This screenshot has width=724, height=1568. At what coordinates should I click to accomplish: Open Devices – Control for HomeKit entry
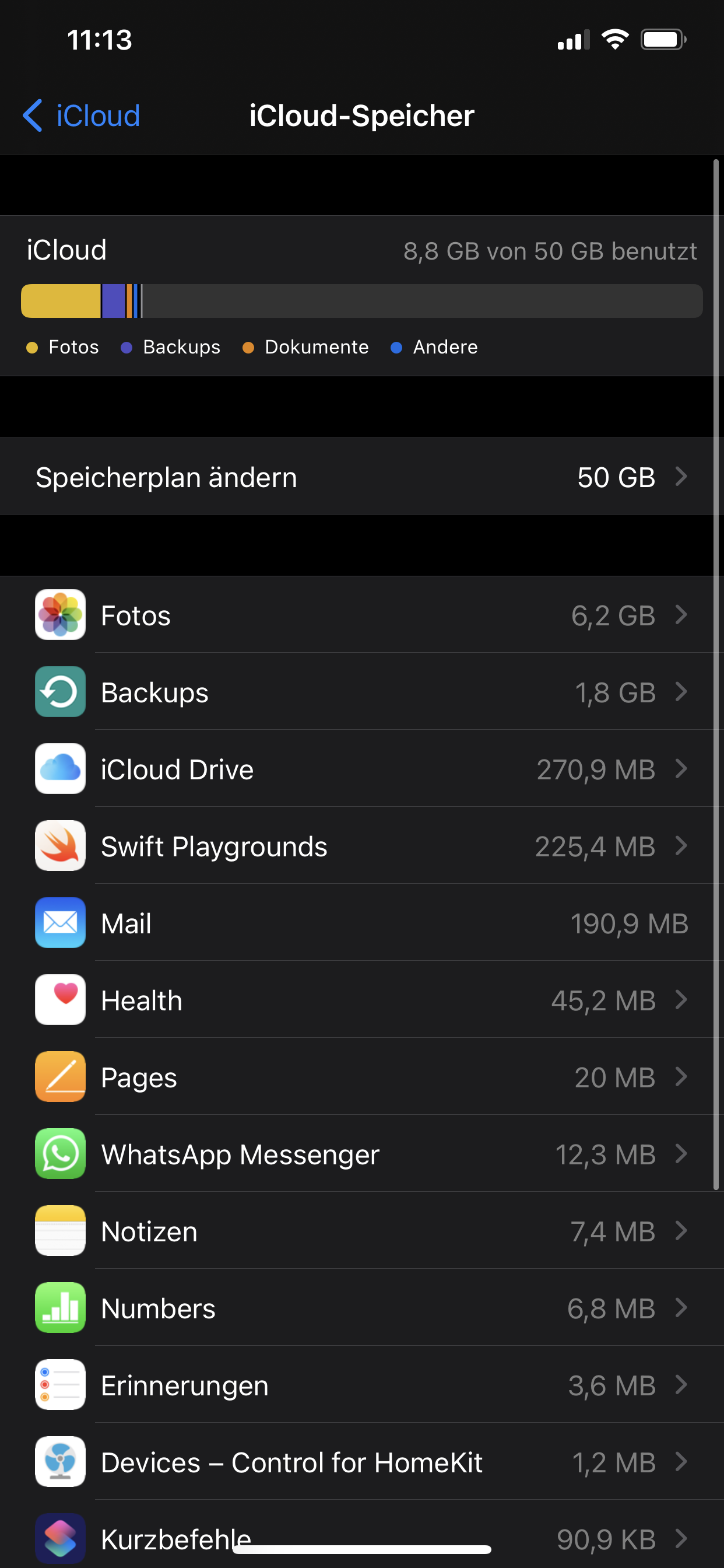tap(292, 1462)
